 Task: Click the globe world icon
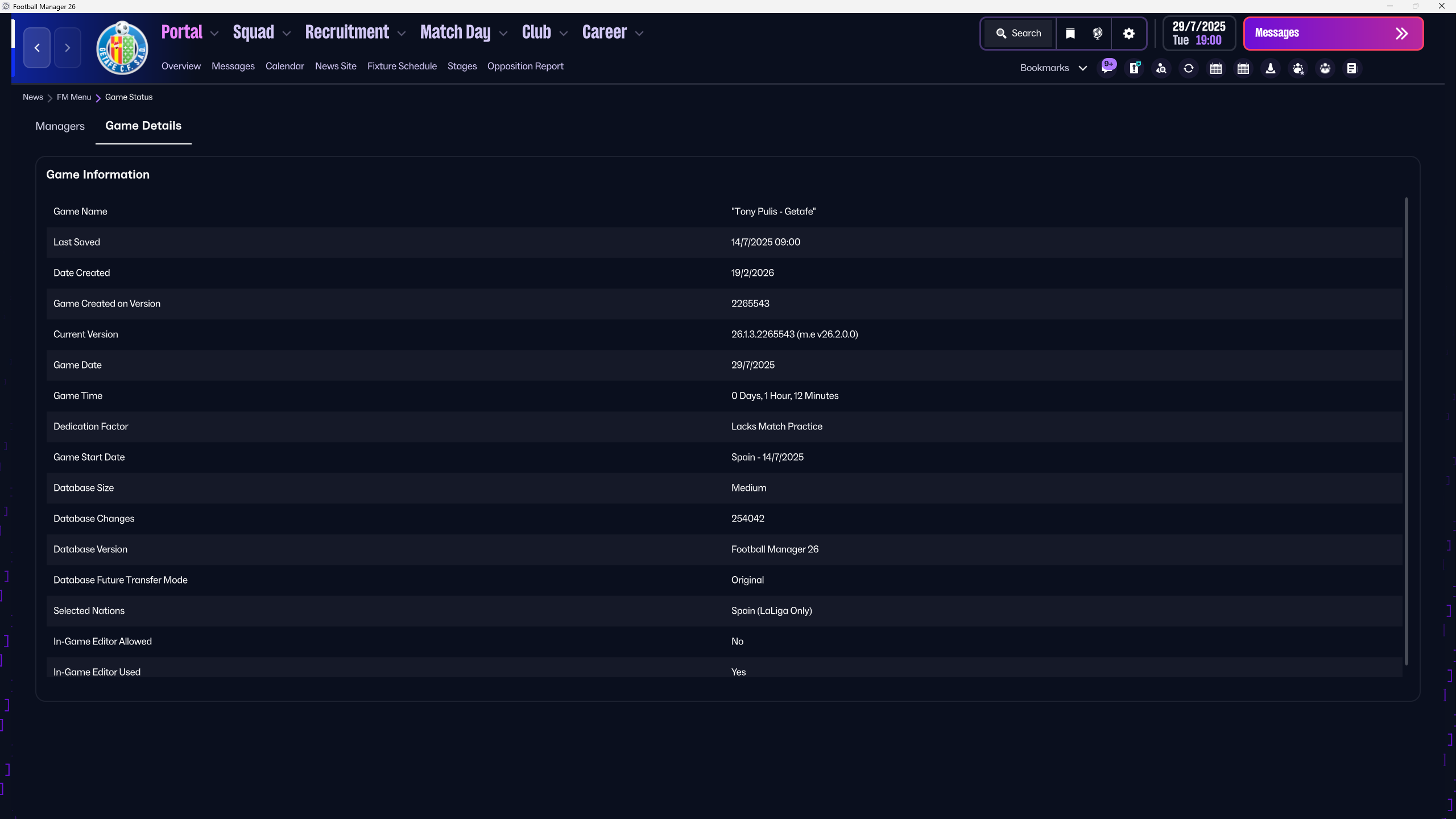[x=1098, y=34]
